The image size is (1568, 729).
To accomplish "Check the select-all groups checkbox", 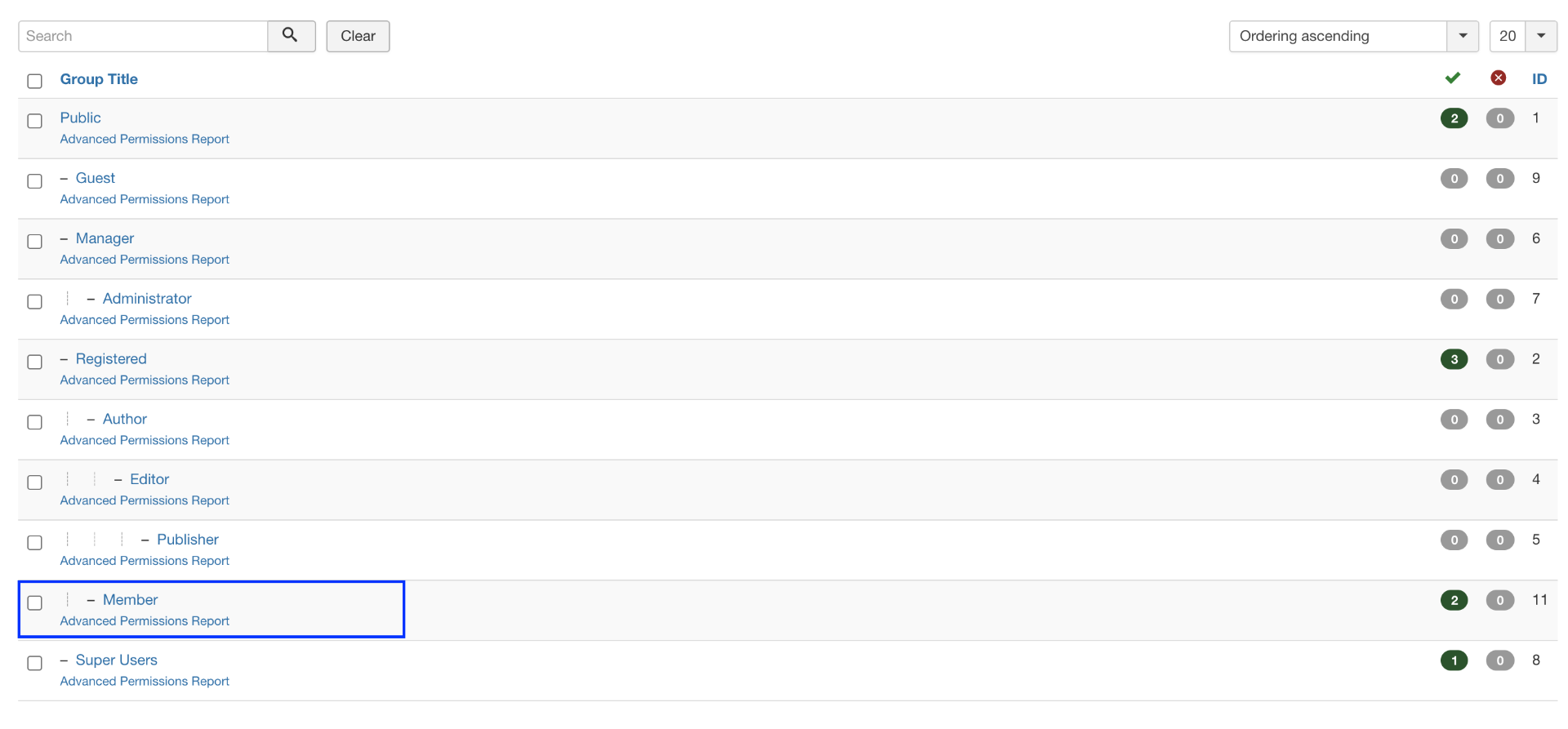I will [x=34, y=81].
